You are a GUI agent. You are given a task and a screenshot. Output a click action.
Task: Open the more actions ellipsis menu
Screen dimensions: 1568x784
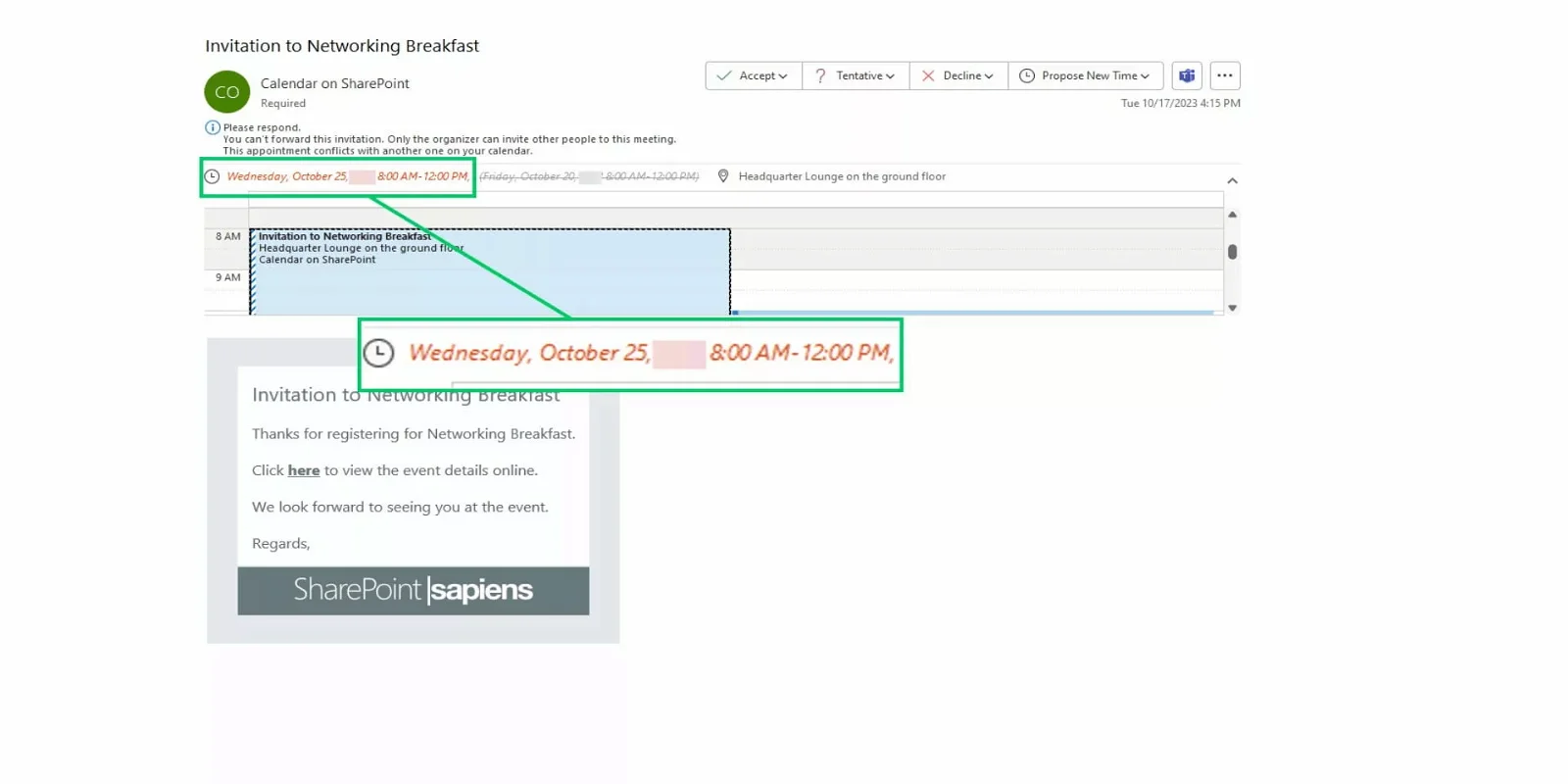pyautogui.click(x=1225, y=75)
